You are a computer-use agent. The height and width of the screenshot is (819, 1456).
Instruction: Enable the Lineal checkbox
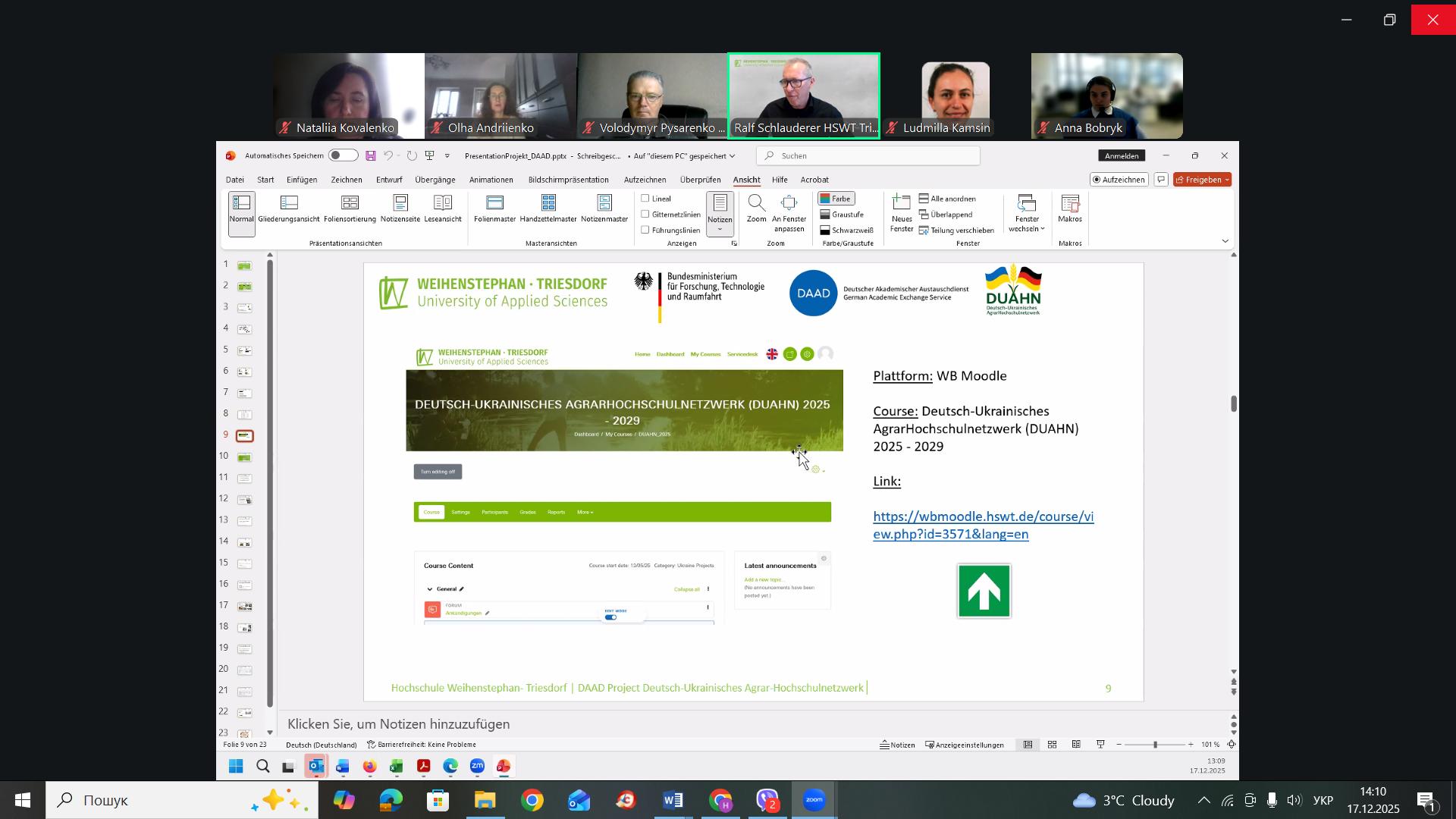coord(645,199)
